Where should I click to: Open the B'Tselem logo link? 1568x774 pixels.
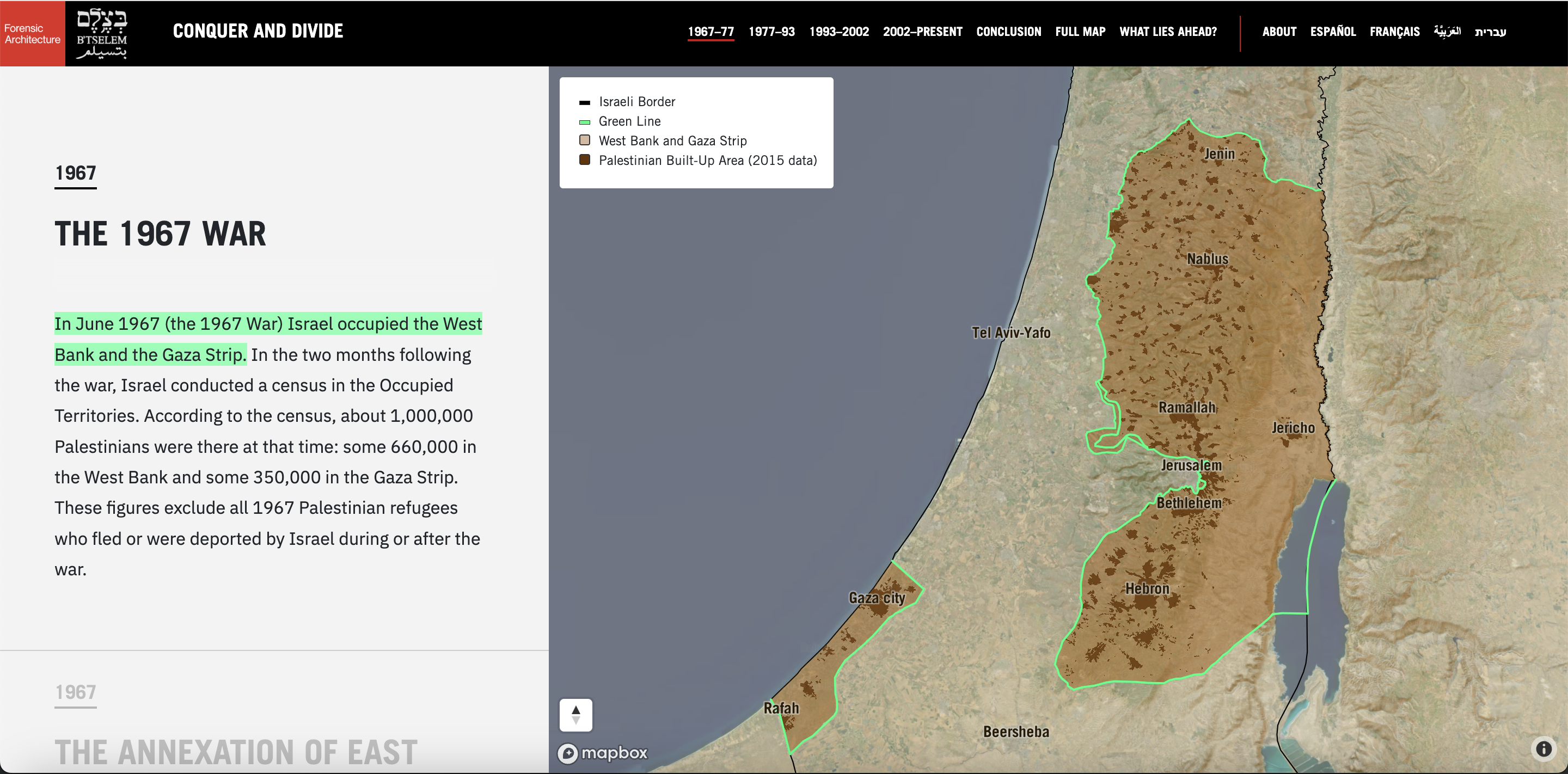(102, 33)
